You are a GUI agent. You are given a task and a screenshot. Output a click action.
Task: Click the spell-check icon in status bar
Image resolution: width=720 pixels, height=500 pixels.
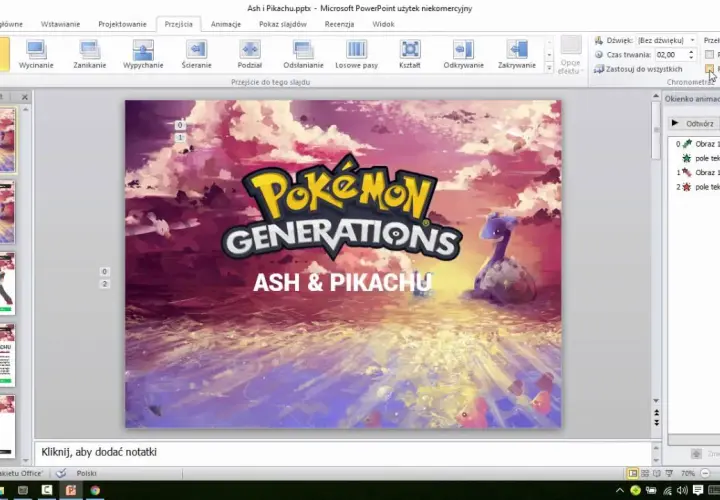click(61, 473)
